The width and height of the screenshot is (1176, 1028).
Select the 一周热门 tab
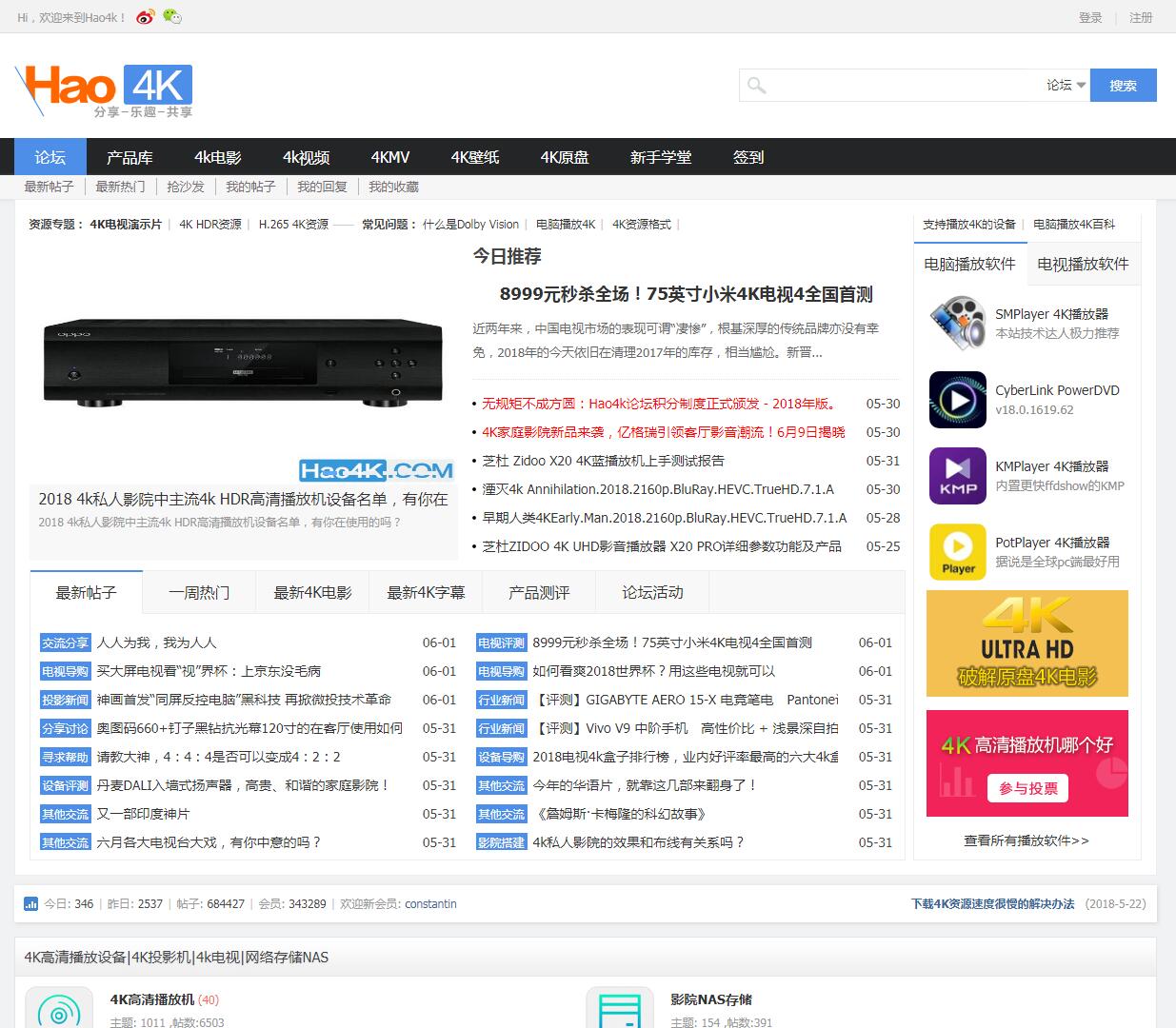199,592
